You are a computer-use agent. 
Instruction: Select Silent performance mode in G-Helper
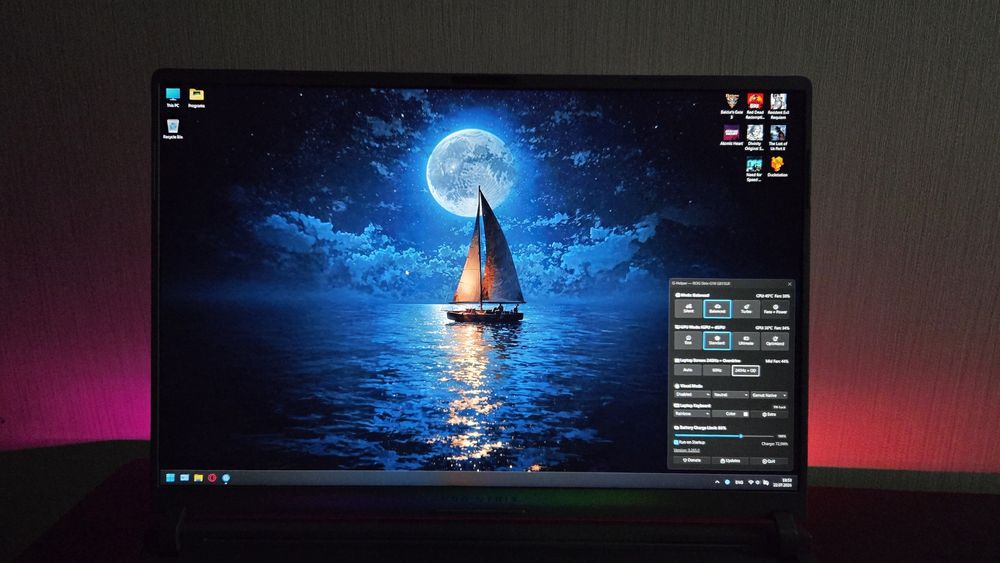[x=688, y=309]
